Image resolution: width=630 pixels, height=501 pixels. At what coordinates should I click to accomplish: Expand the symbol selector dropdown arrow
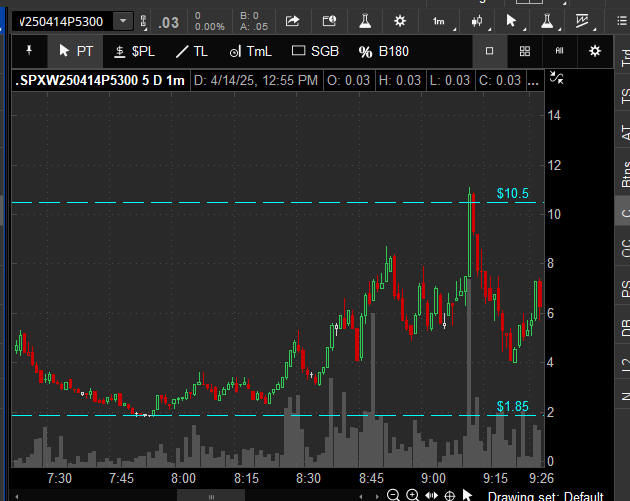click(122, 21)
